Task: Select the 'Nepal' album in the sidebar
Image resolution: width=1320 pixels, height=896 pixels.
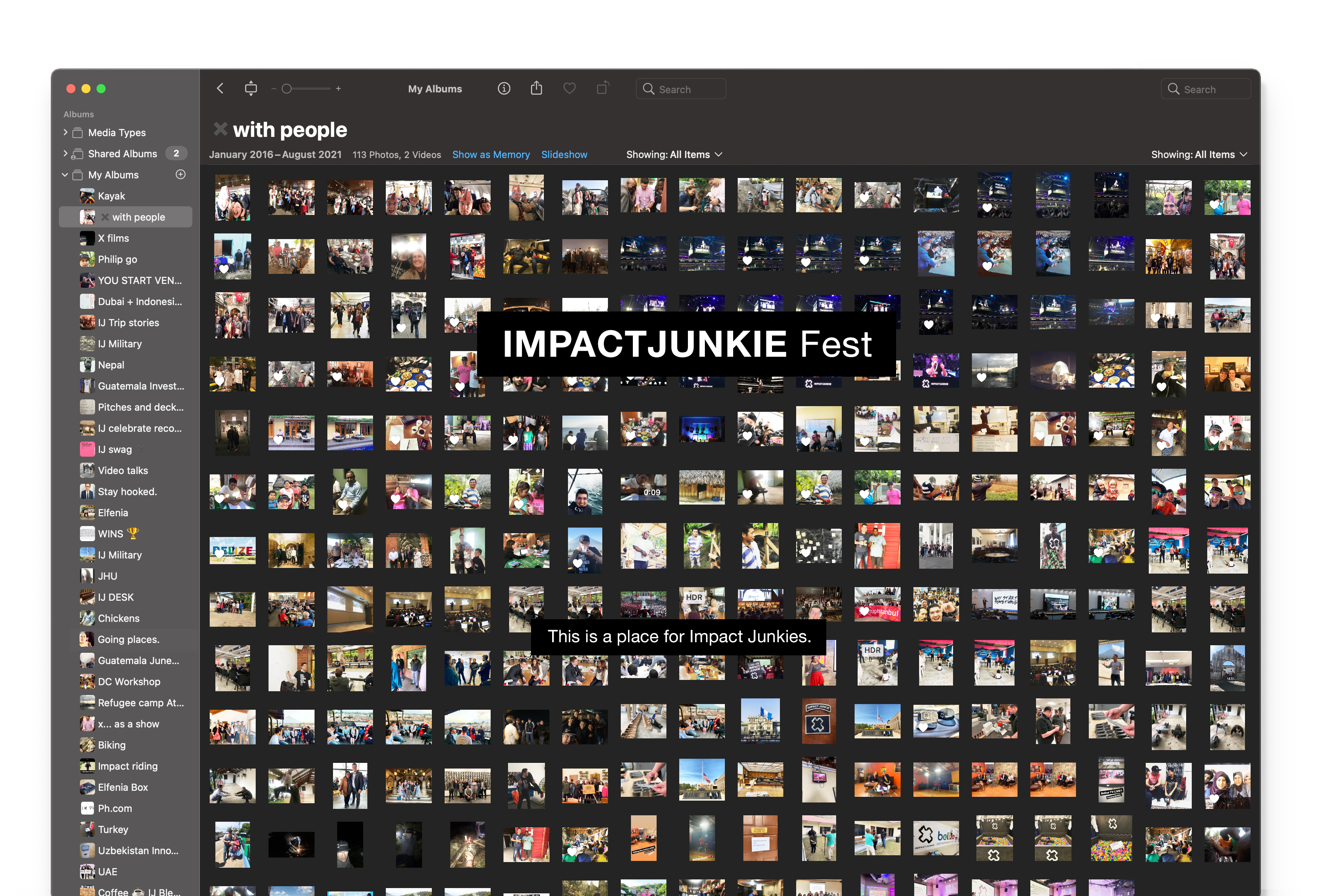Action: (111, 365)
